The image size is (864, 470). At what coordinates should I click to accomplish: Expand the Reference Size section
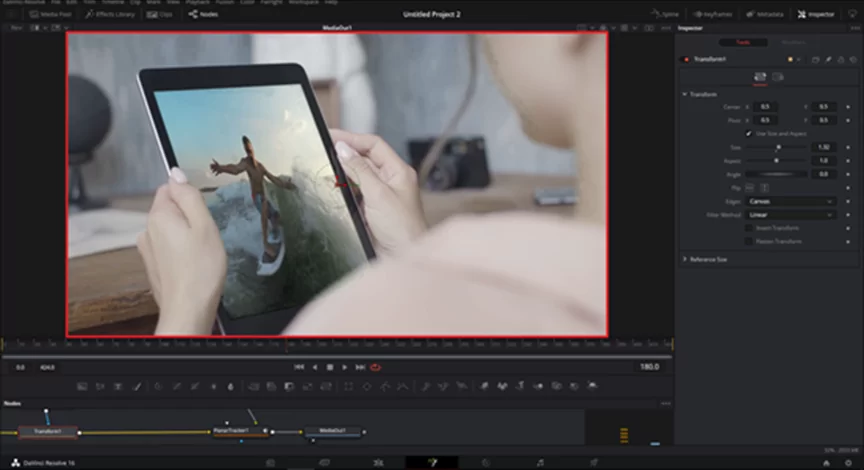(685, 259)
